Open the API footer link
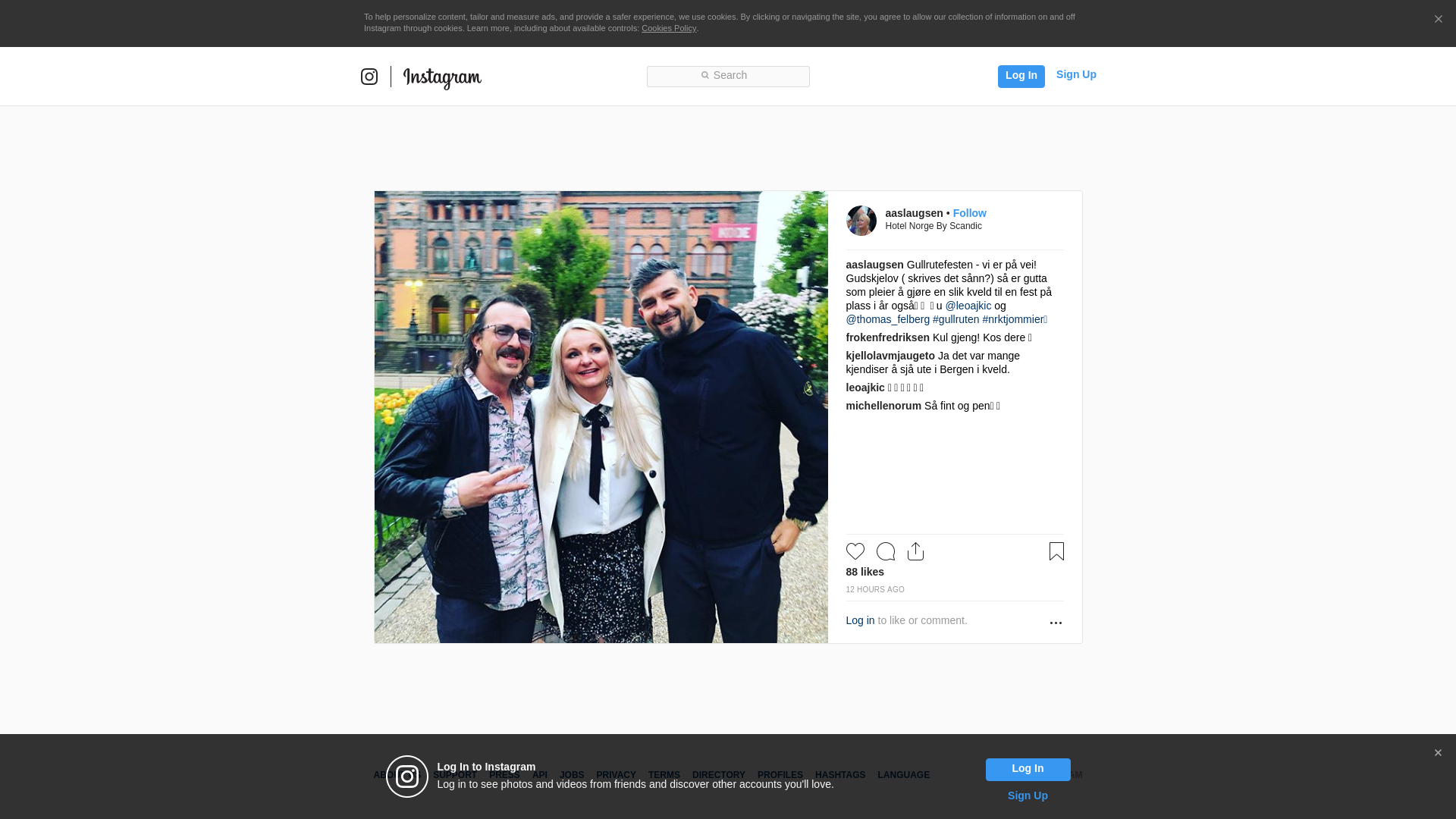The height and width of the screenshot is (819, 1456). tap(540, 775)
